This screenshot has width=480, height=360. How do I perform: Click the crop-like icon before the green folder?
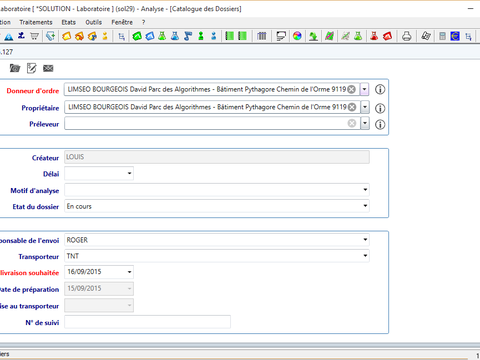click(x=122, y=36)
